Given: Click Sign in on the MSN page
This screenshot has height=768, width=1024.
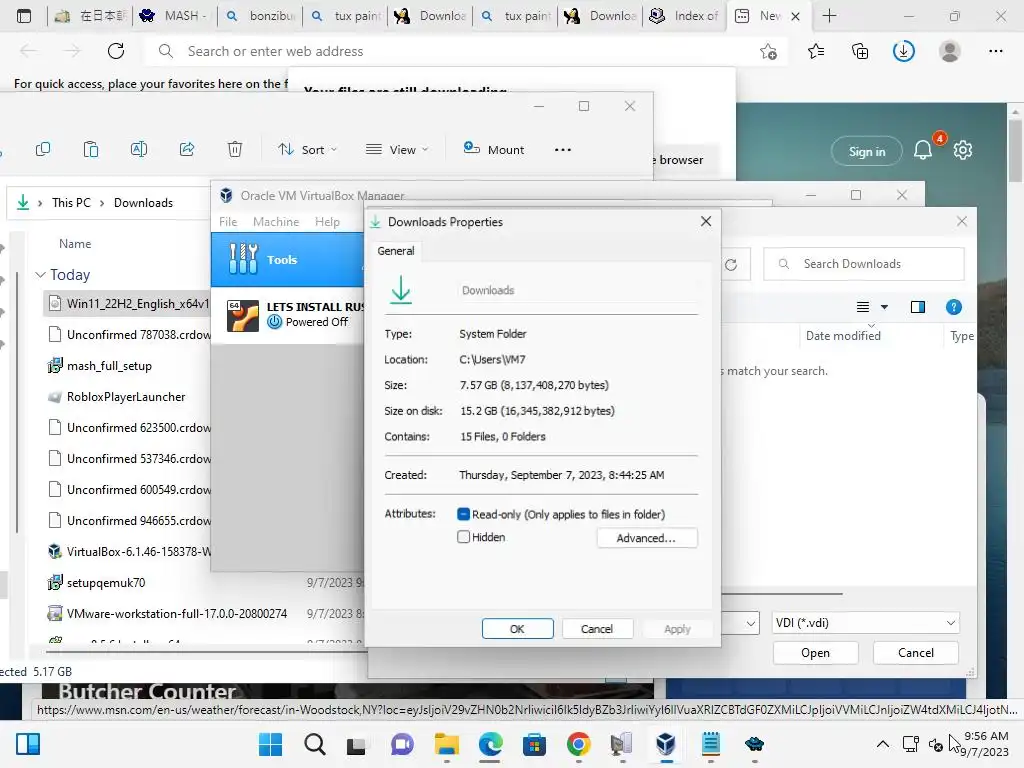Looking at the screenshot, I should [867, 152].
